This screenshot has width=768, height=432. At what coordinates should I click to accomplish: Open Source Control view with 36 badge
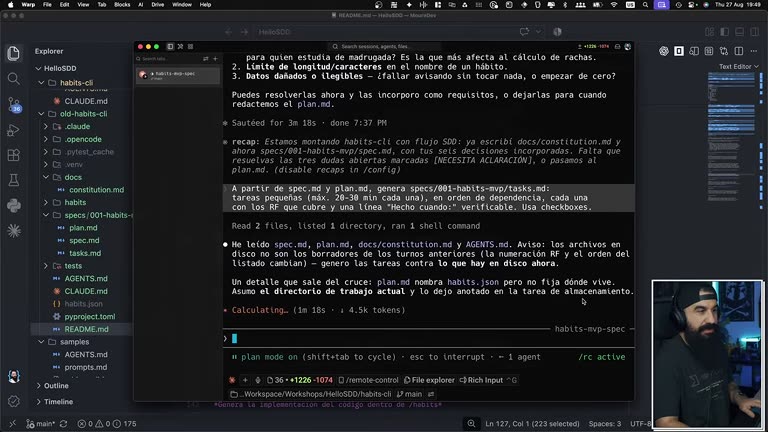(x=14, y=104)
